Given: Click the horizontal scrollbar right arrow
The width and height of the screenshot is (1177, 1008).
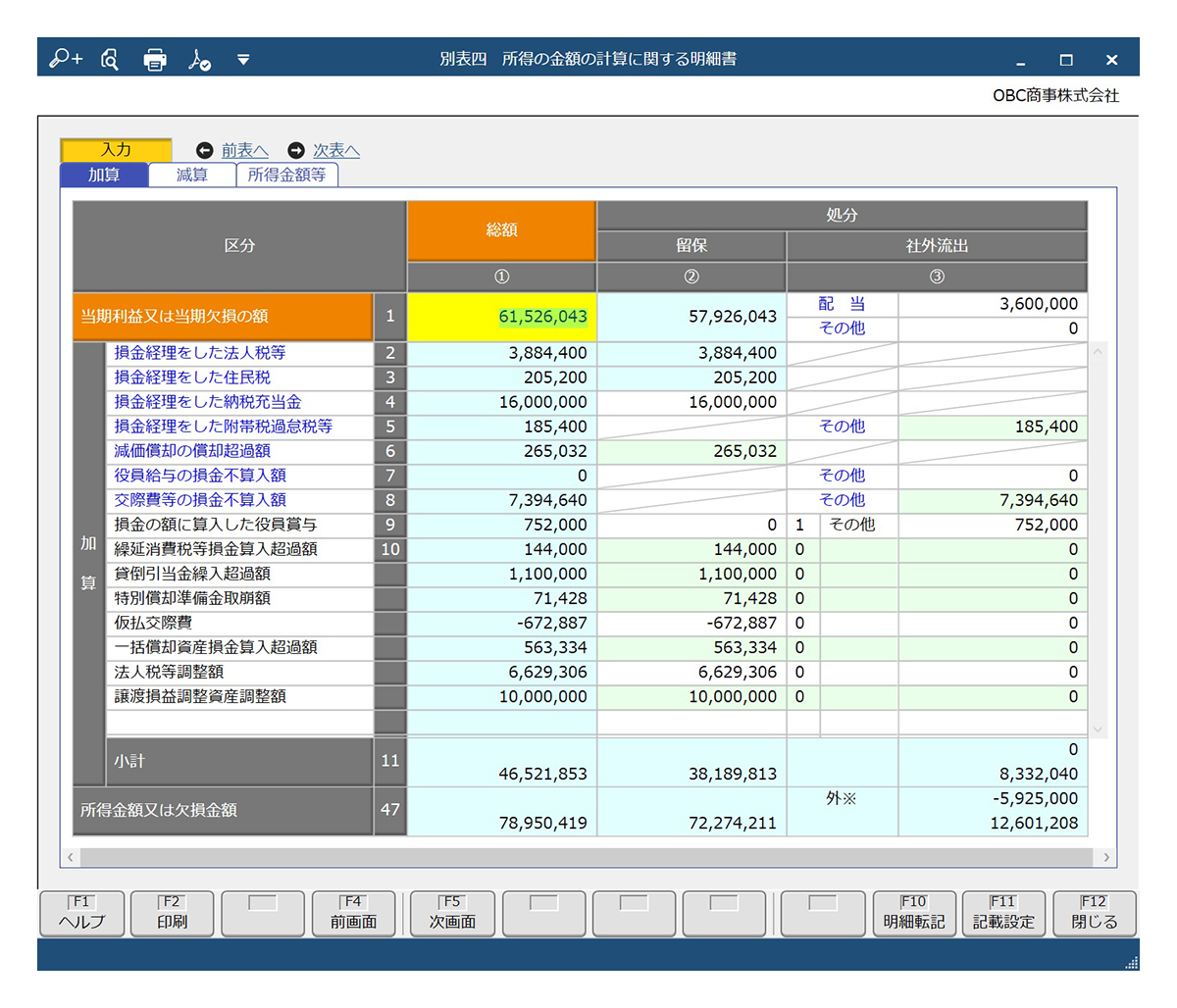Looking at the screenshot, I should [1106, 857].
